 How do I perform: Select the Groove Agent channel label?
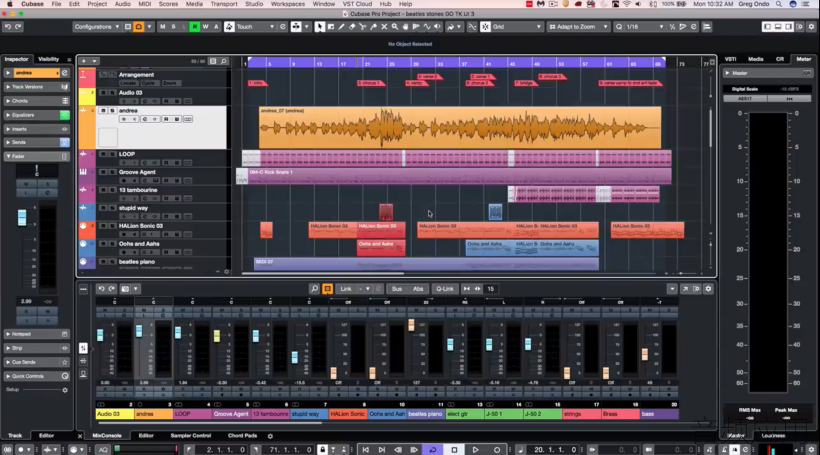point(231,414)
